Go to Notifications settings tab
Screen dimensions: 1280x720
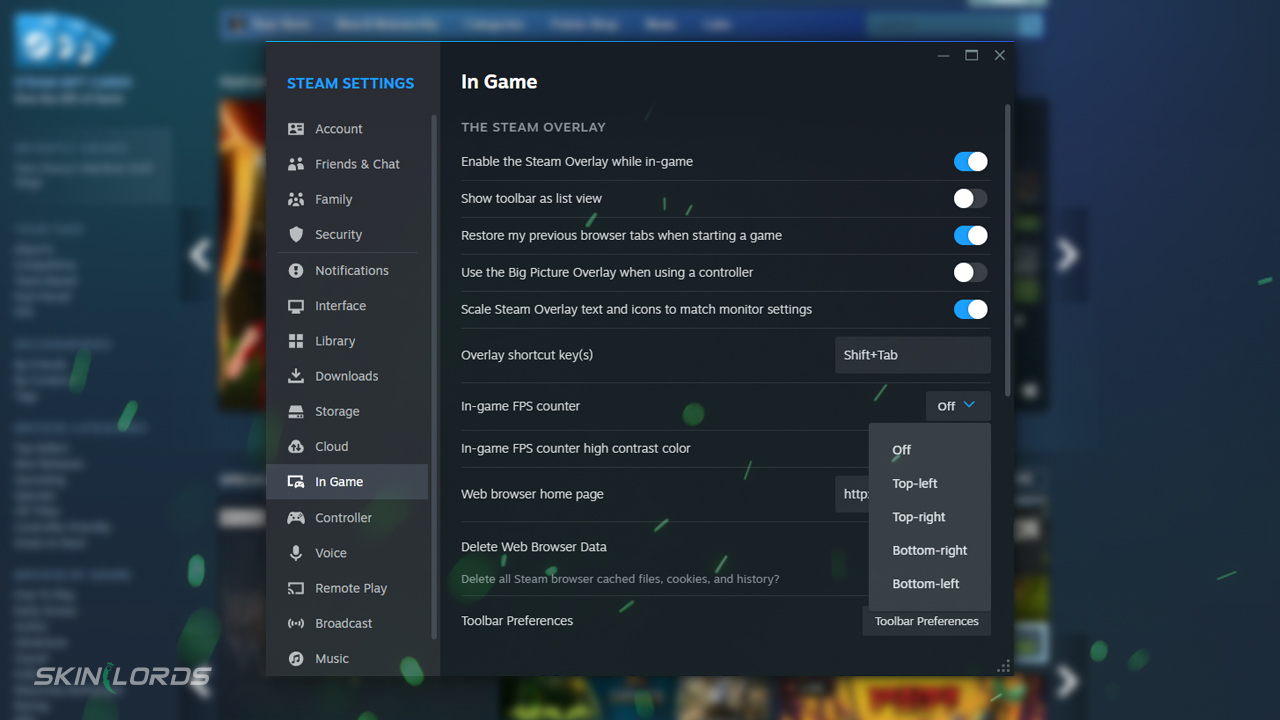(x=347, y=270)
